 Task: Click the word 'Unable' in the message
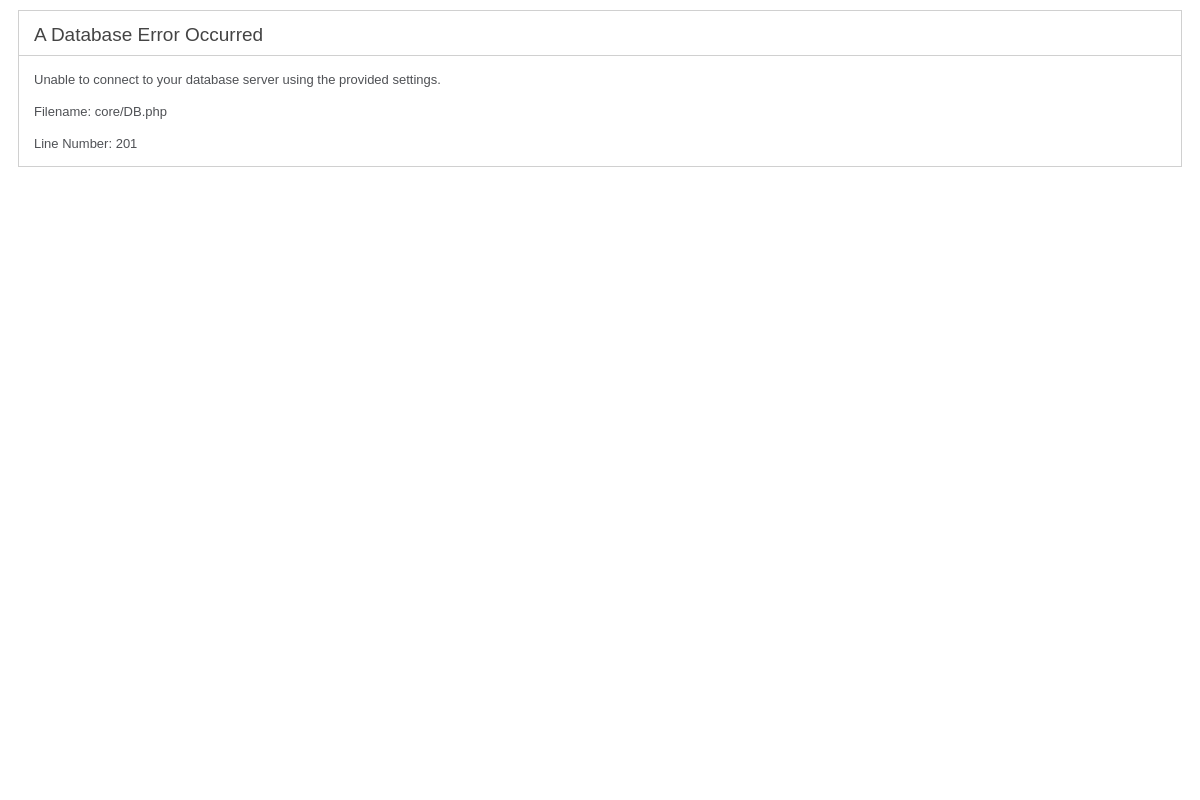pos(54,79)
